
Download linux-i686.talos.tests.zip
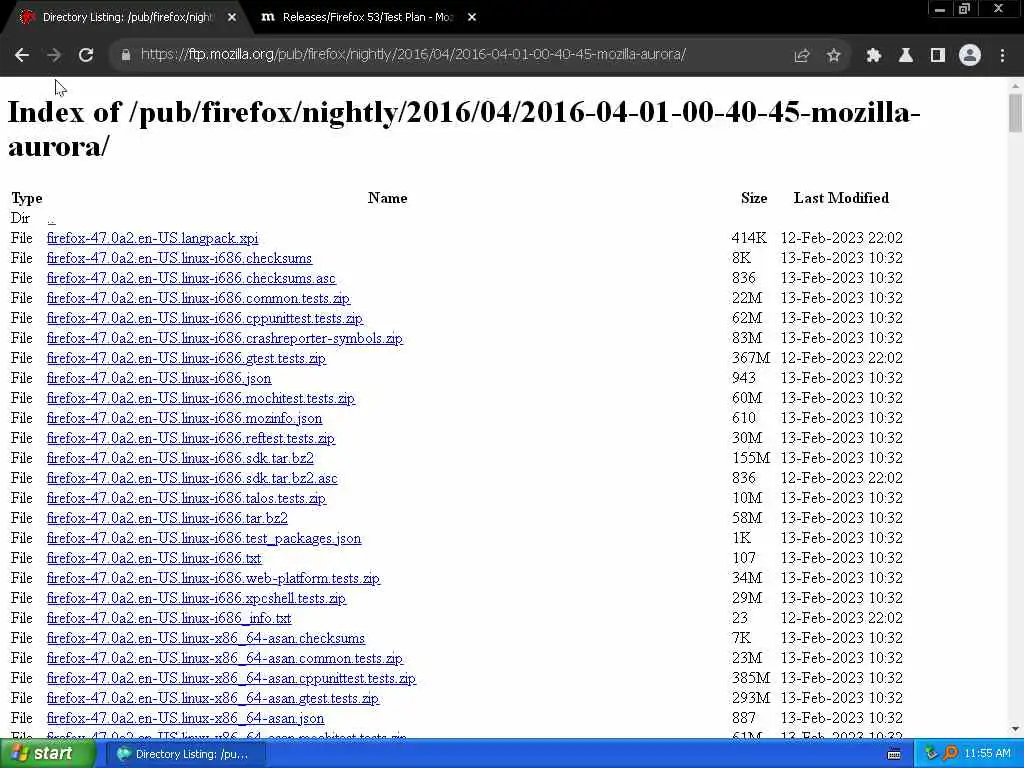point(186,498)
